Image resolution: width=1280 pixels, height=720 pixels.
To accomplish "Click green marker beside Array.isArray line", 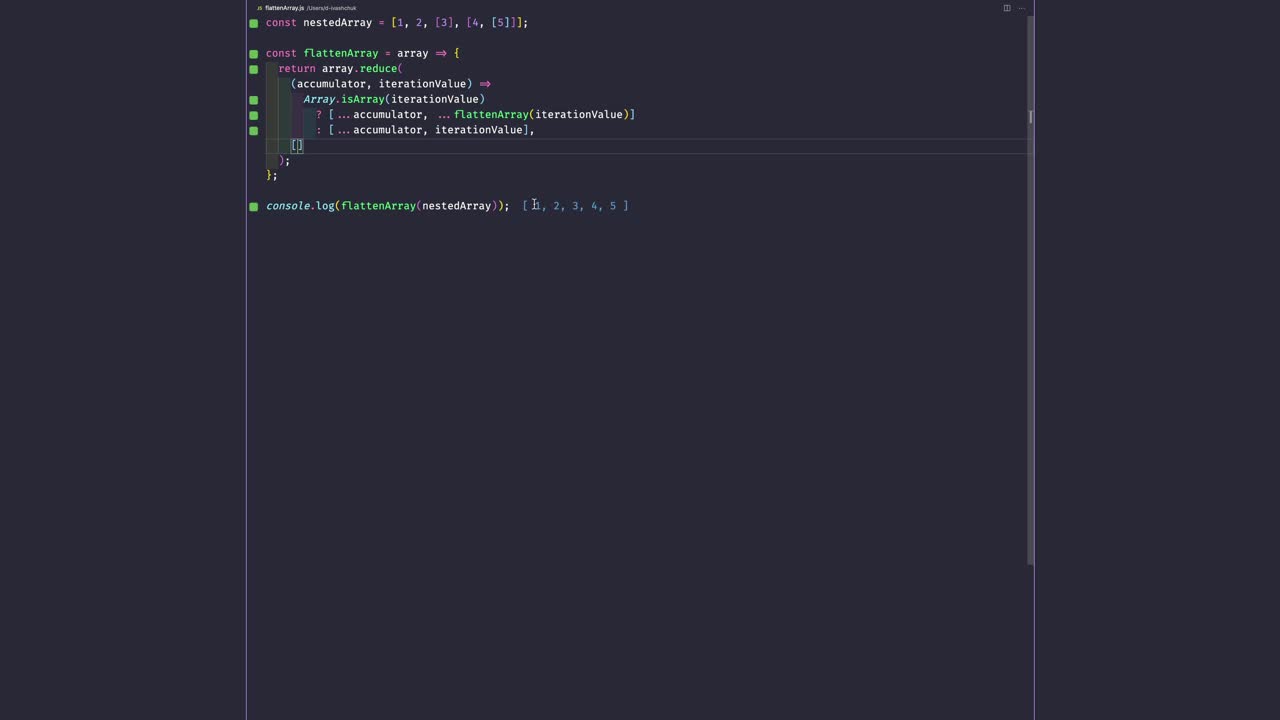I will [254, 100].
